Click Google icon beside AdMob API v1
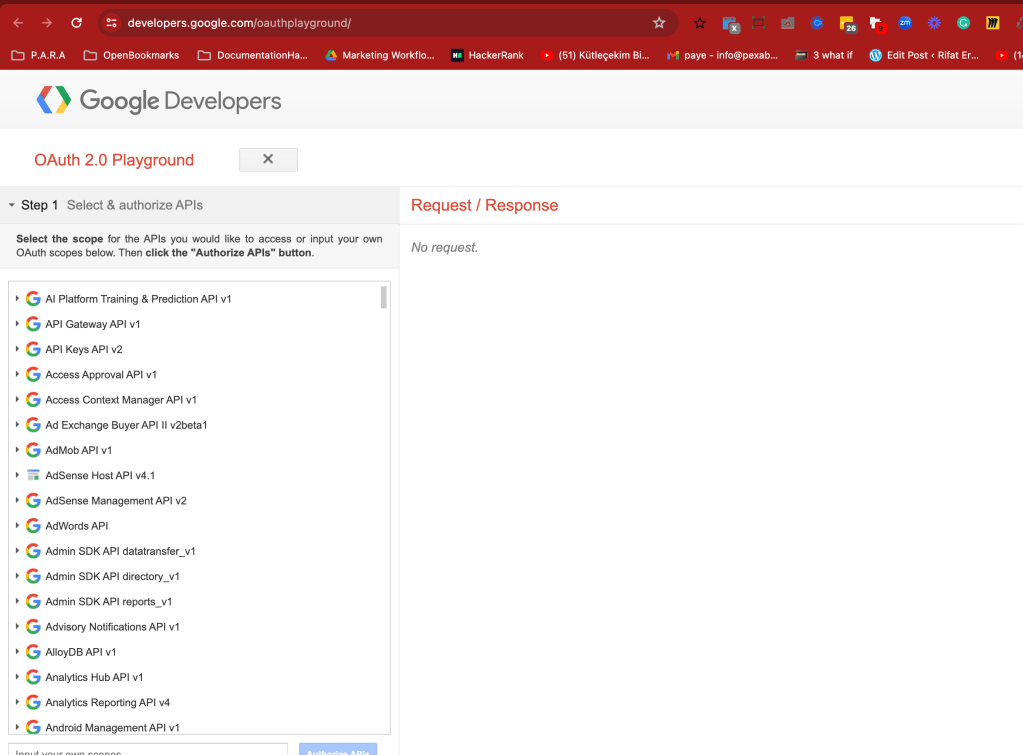Screen dimensions: 1023x755 point(33,450)
